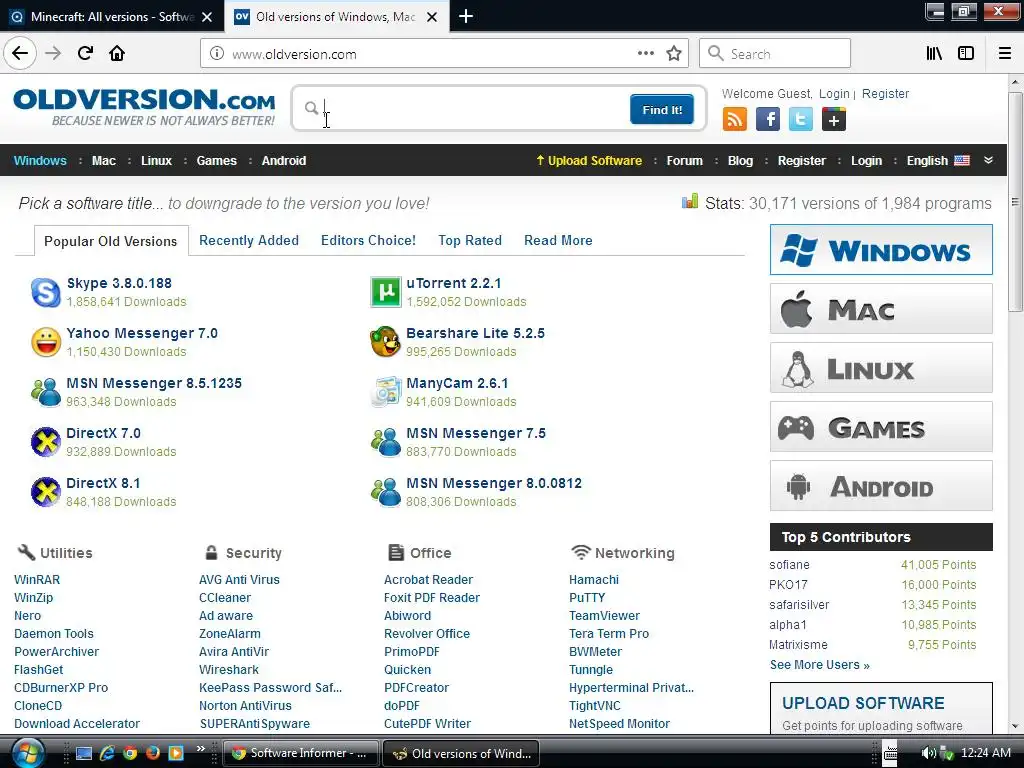Click the Register link beside Welcome Guest

(886, 93)
